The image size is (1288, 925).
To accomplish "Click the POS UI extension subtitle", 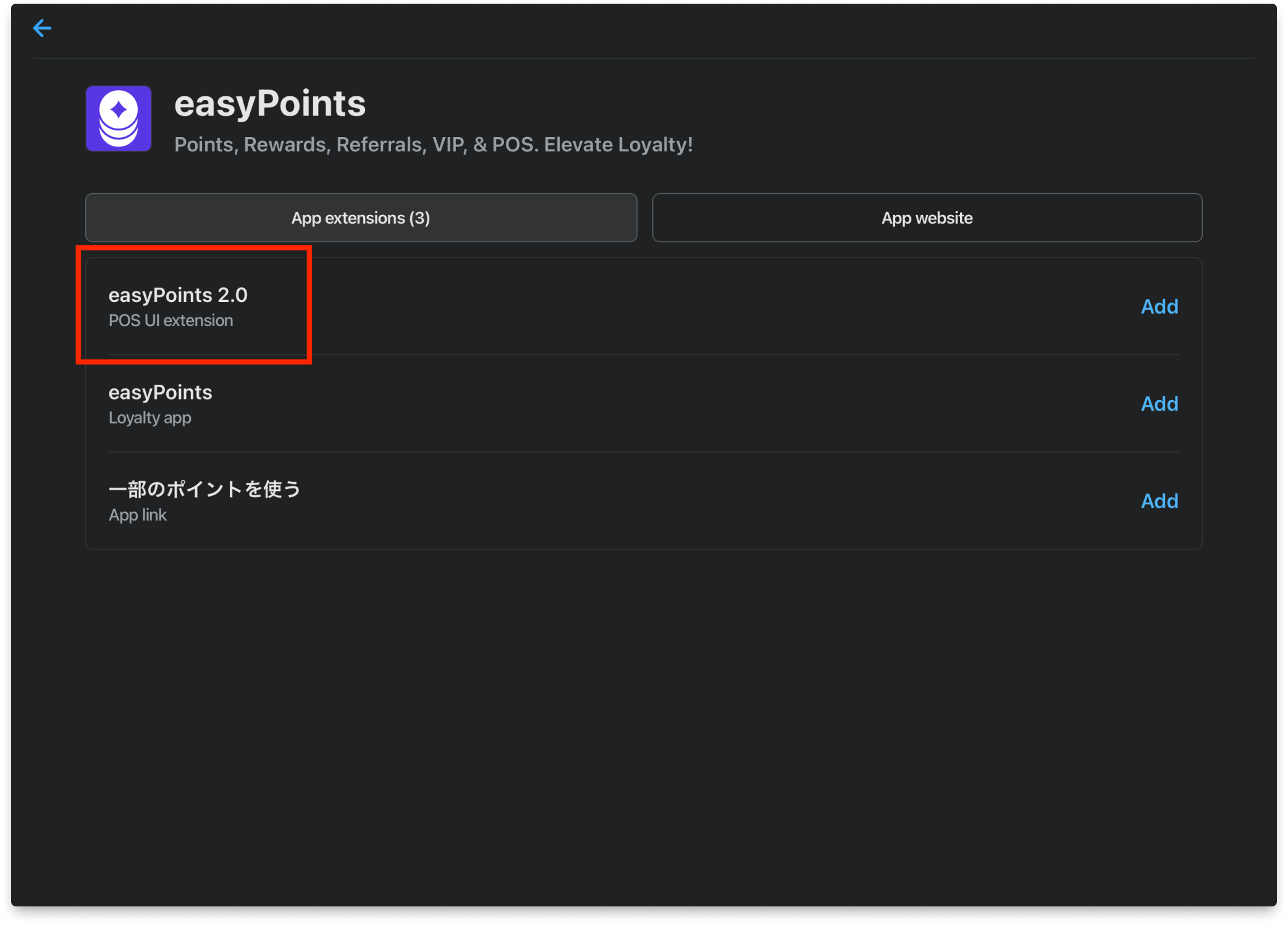I will point(171,320).
